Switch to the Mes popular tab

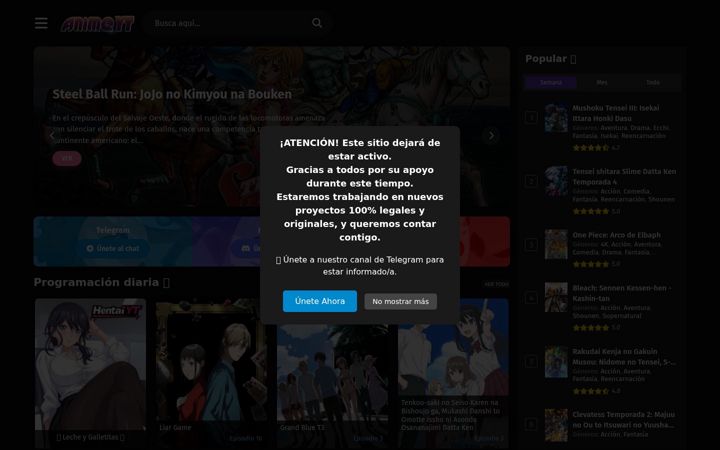coord(602,83)
